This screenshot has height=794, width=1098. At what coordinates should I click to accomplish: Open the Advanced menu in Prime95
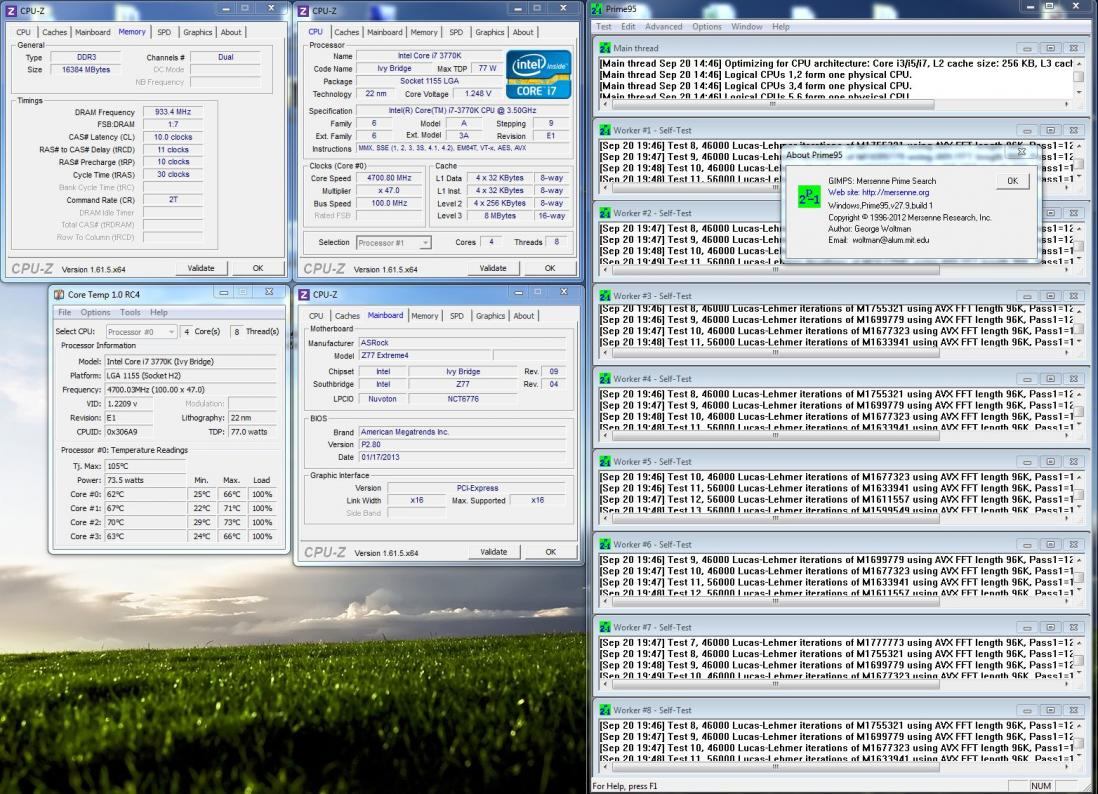pos(663,27)
